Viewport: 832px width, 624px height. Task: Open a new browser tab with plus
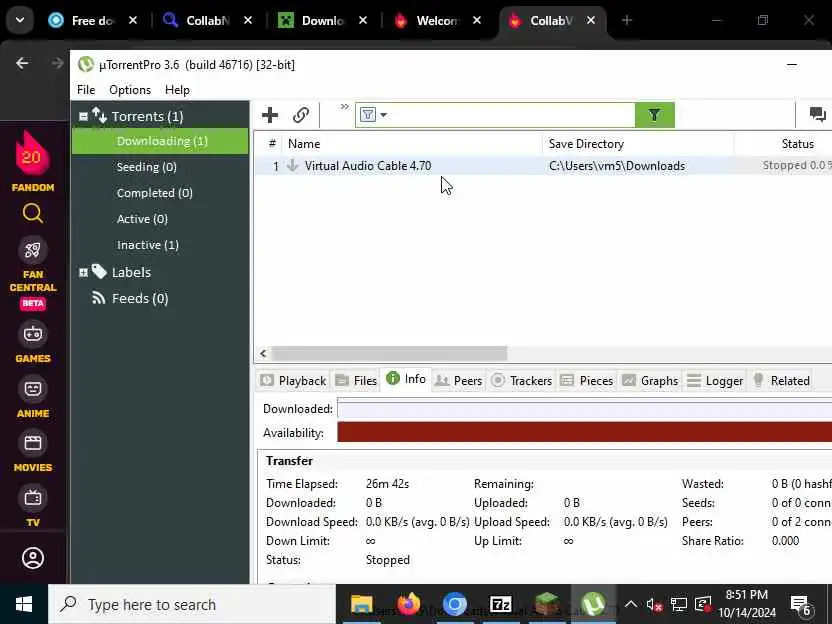(x=627, y=20)
